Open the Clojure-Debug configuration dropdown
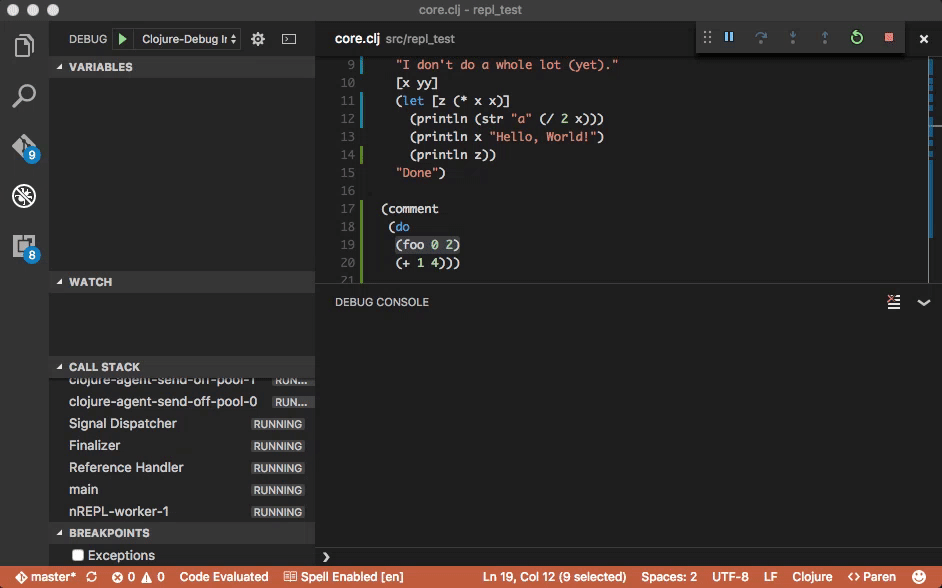Viewport: 942px width, 588px height. coord(188,39)
